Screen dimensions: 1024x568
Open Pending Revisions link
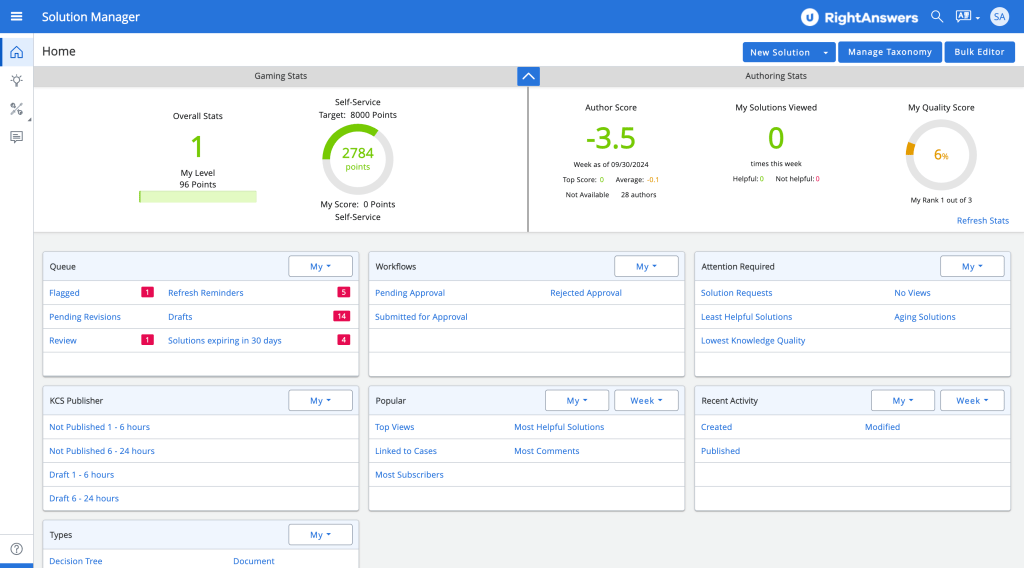(x=85, y=317)
